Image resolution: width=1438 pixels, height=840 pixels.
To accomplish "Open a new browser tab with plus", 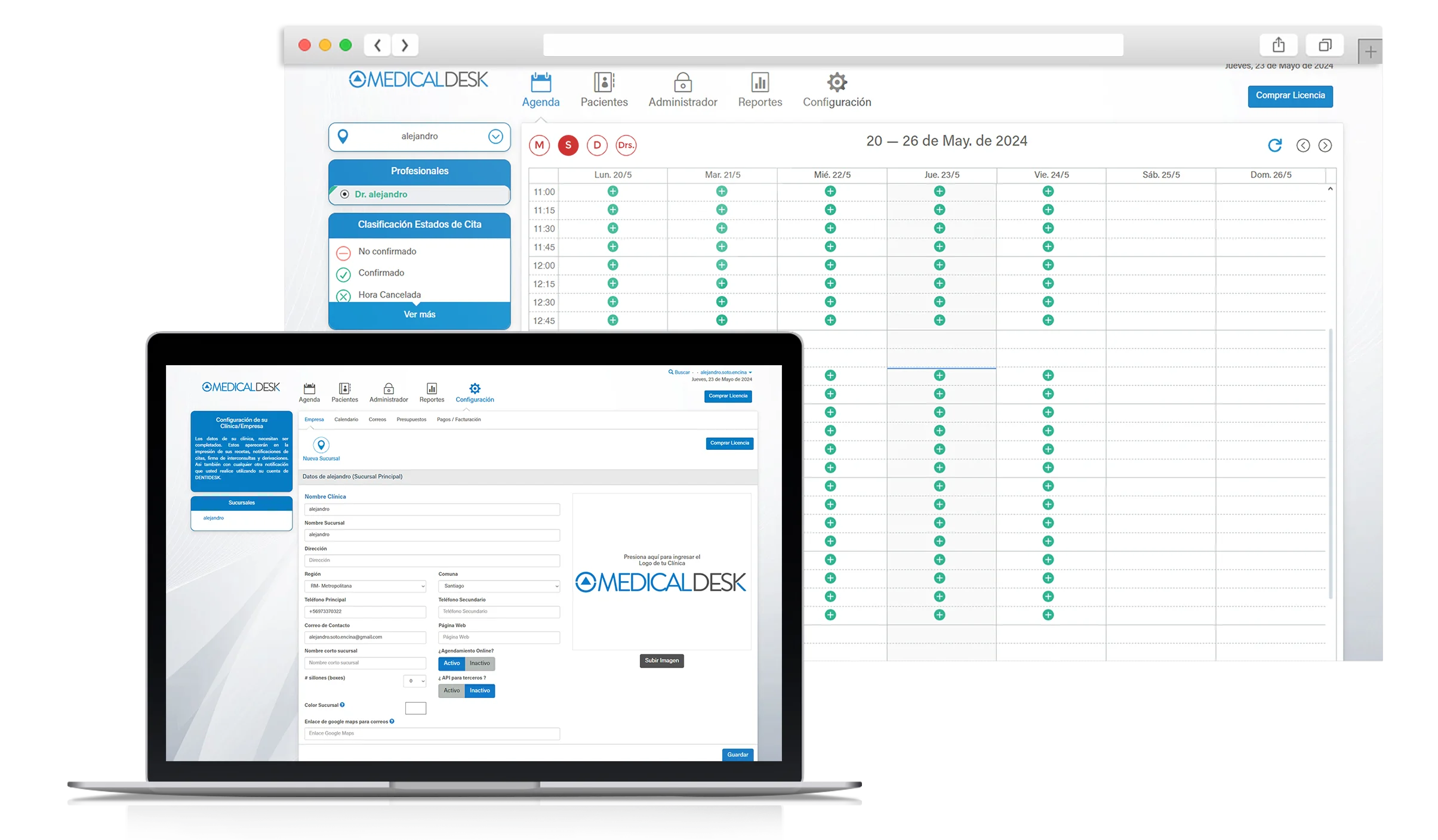I will click(1370, 52).
